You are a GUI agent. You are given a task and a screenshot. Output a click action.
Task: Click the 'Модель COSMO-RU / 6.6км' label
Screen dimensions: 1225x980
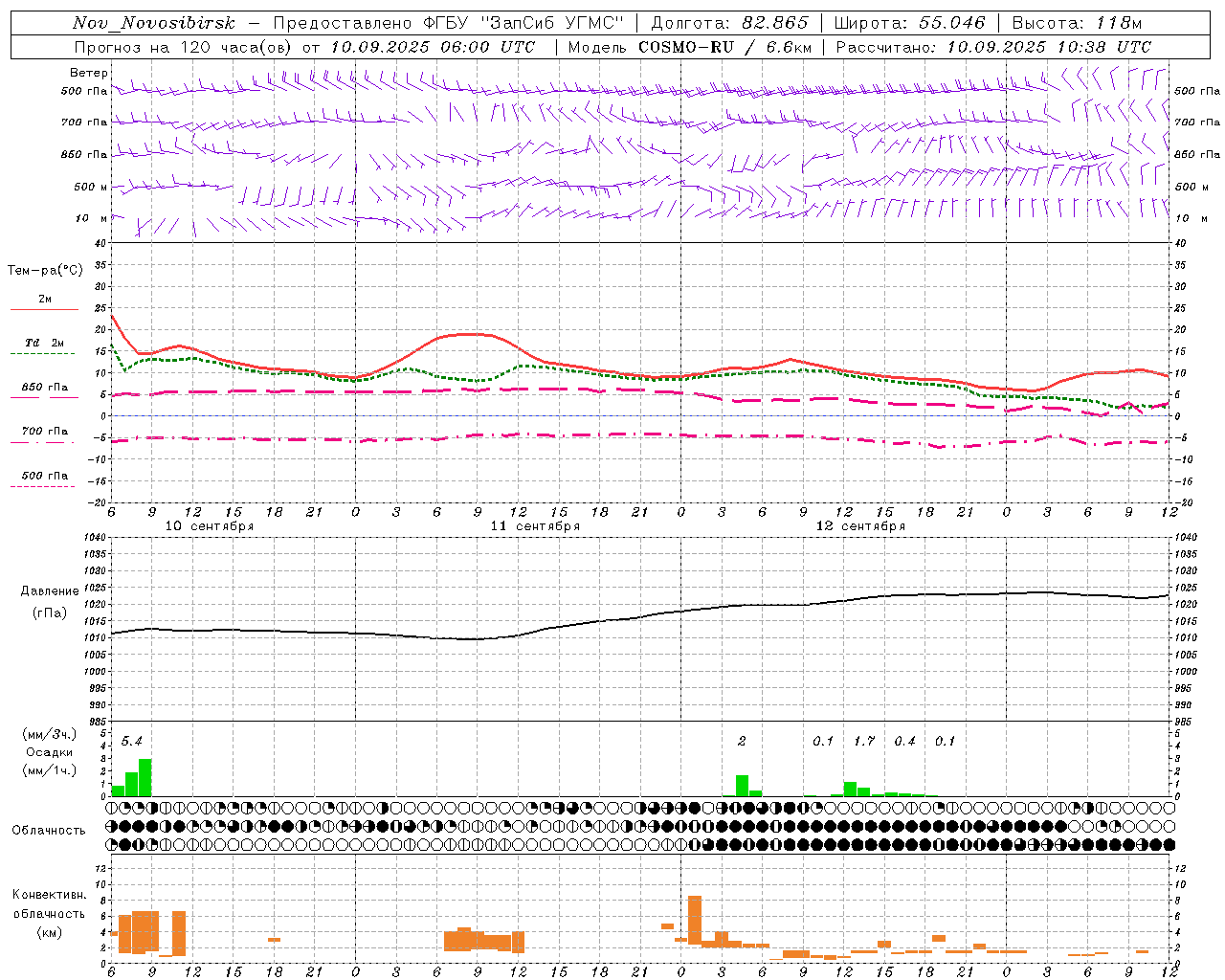click(690, 47)
